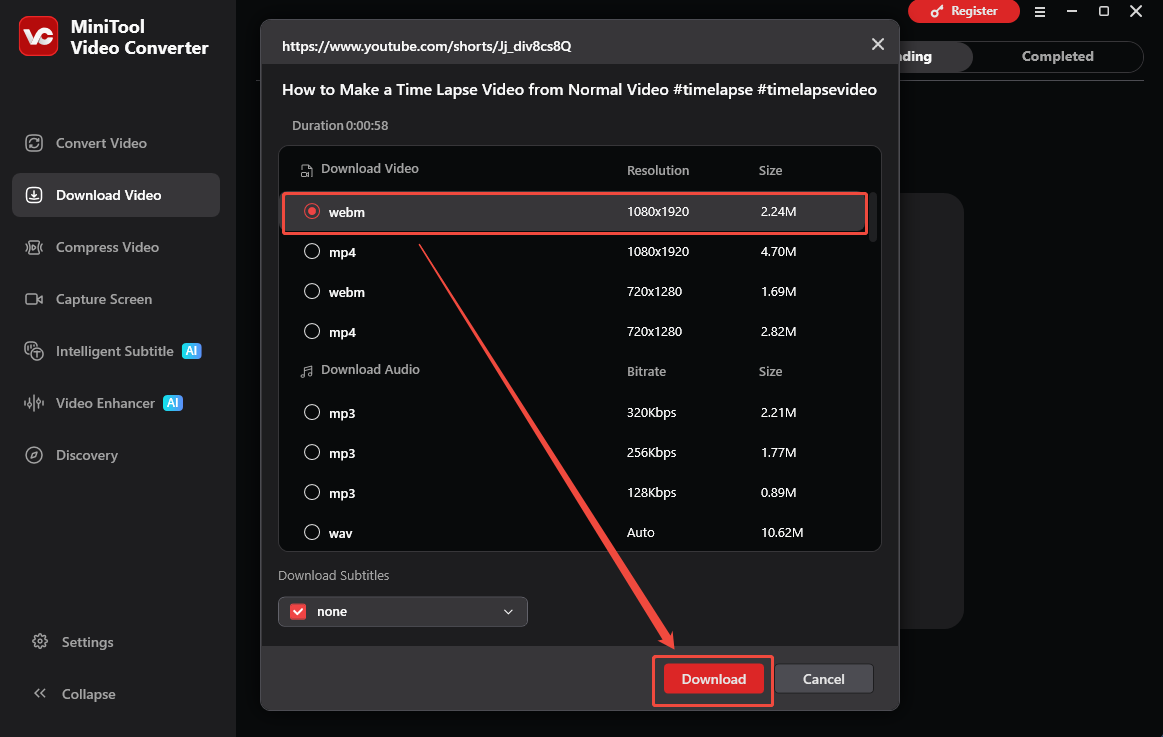Open the hamburger menu in title bar
Screen dimensions: 1163x737
click(x=1040, y=12)
